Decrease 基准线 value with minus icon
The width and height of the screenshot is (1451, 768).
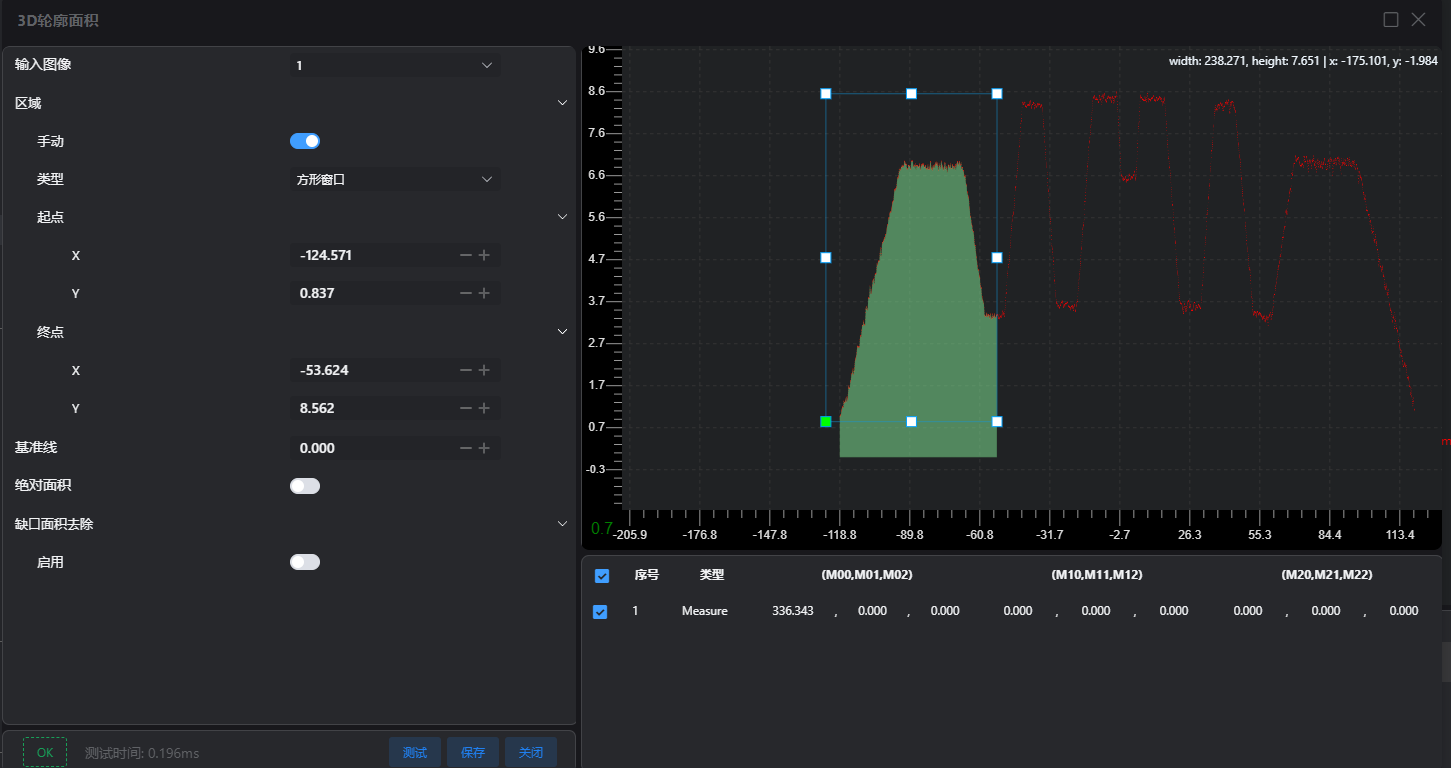pos(466,448)
